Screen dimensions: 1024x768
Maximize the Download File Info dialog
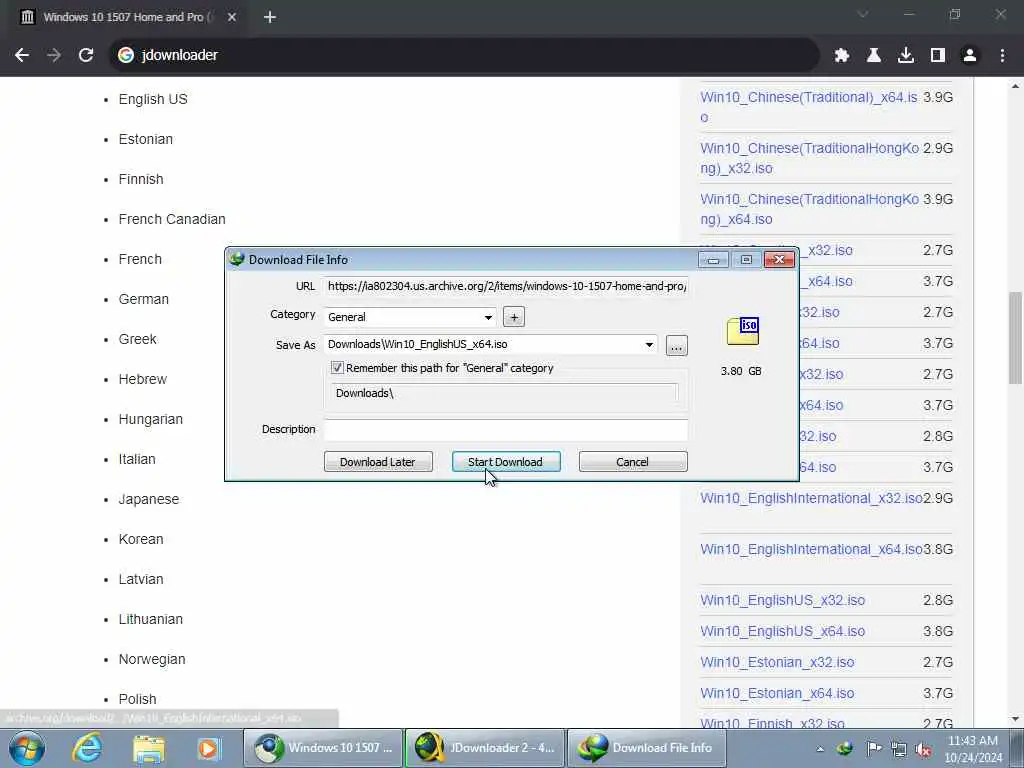(746, 260)
